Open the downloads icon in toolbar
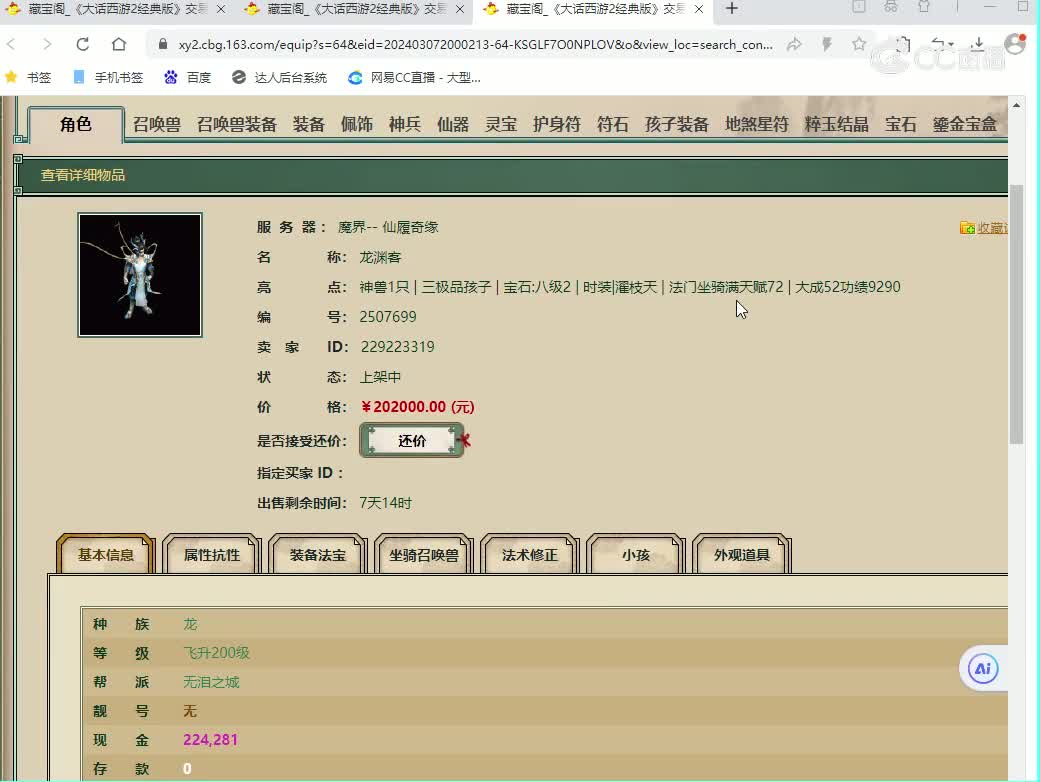Viewport: 1040px width, 782px height. [978, 44]
